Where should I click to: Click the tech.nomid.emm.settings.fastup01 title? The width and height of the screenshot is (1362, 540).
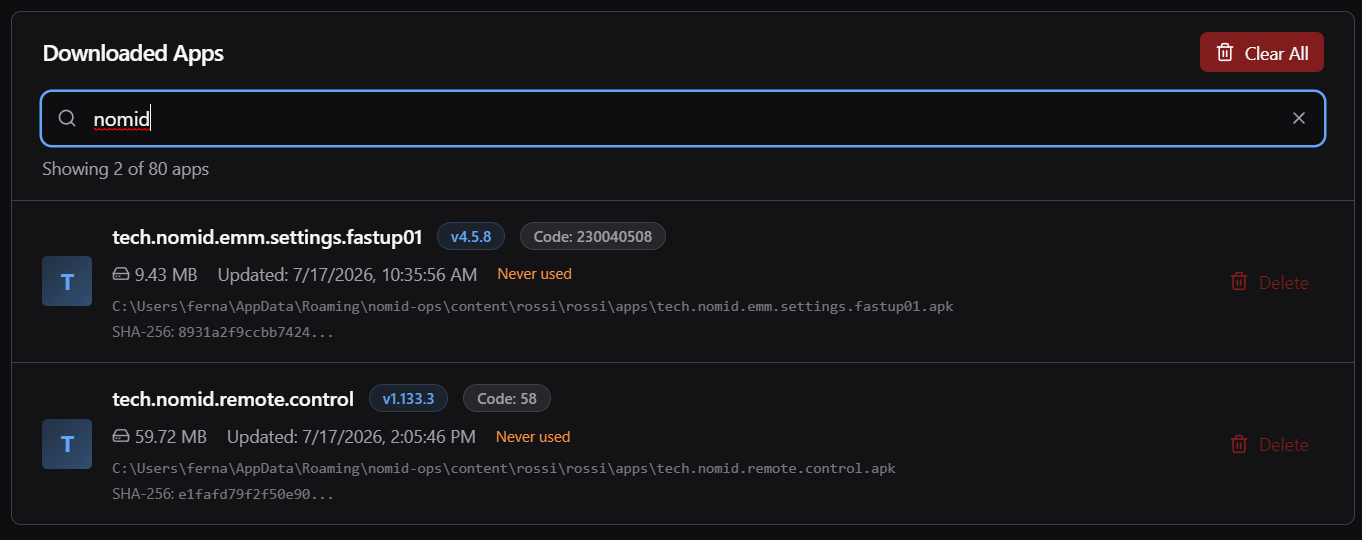268,237
